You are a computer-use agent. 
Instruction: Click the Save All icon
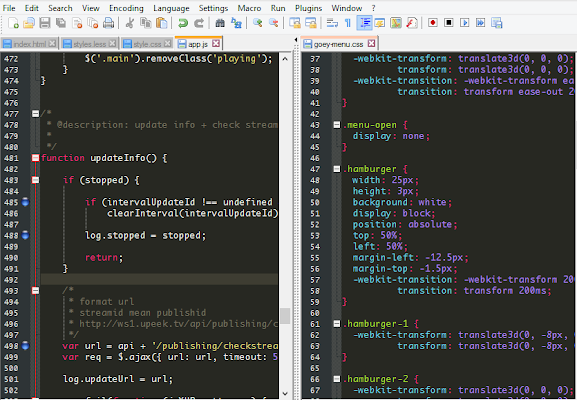(61, 23)
